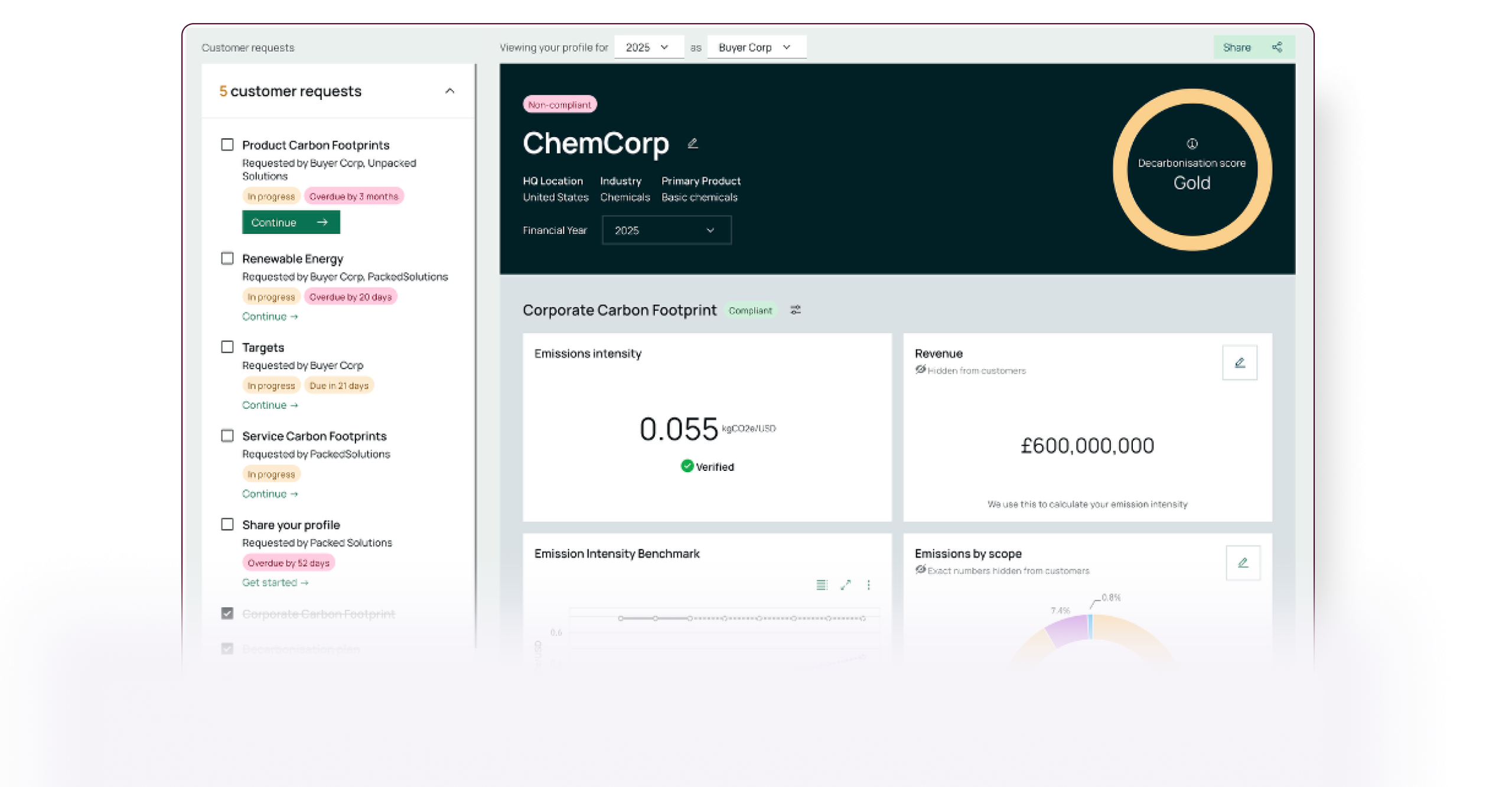Viewport: 1512px width, 787px height.
Task: Continue the Renewable Energy request
Action: pyautogui.click(x=270, y=316)
